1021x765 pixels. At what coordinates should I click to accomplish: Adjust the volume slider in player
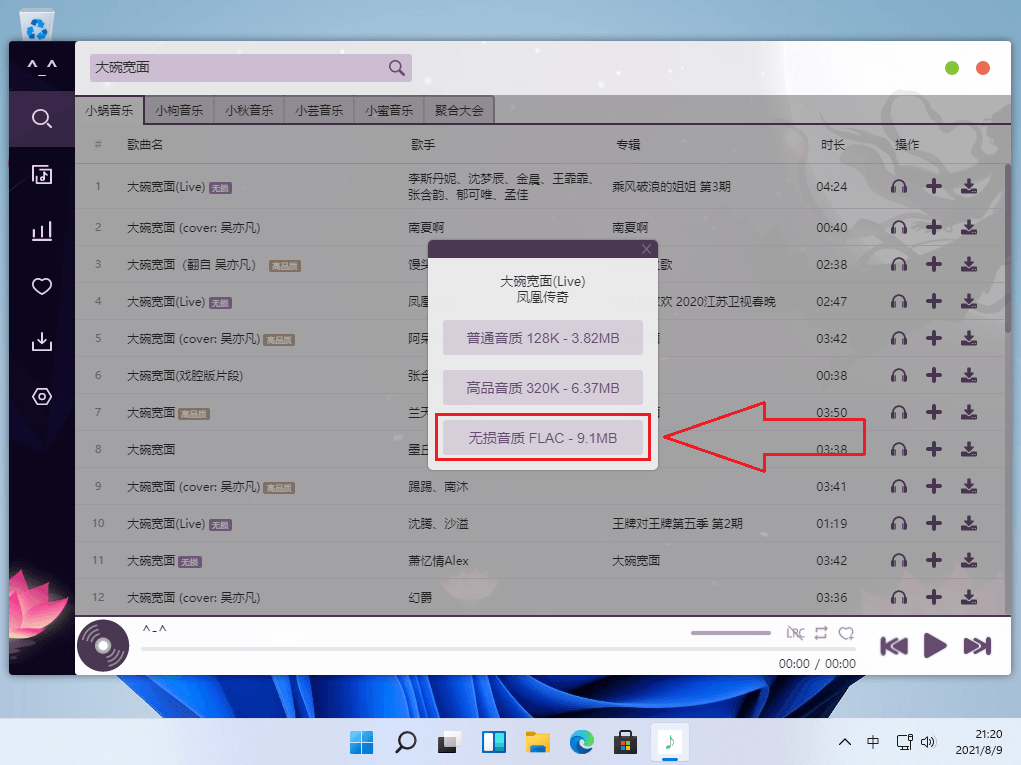click(731, 633)
